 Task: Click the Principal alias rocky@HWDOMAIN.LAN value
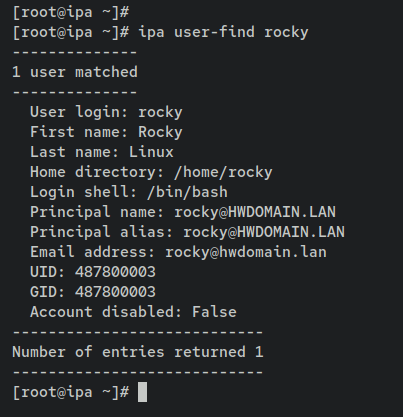264,232
